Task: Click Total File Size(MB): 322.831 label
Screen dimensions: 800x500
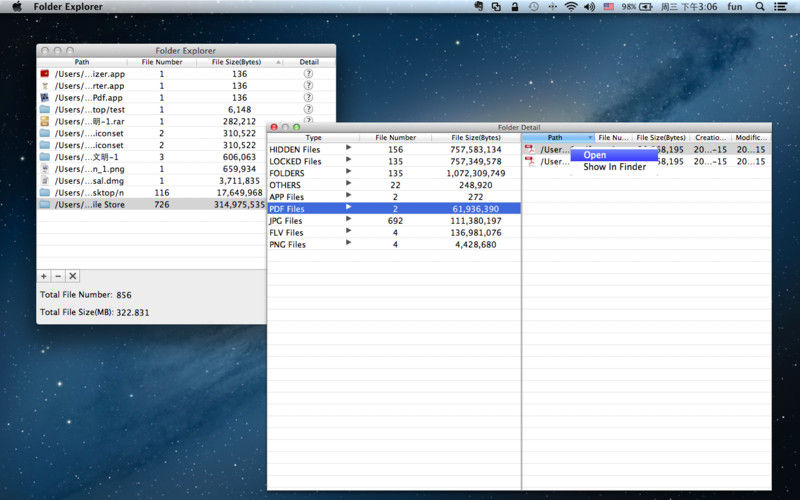Action: tap(94, 312)
